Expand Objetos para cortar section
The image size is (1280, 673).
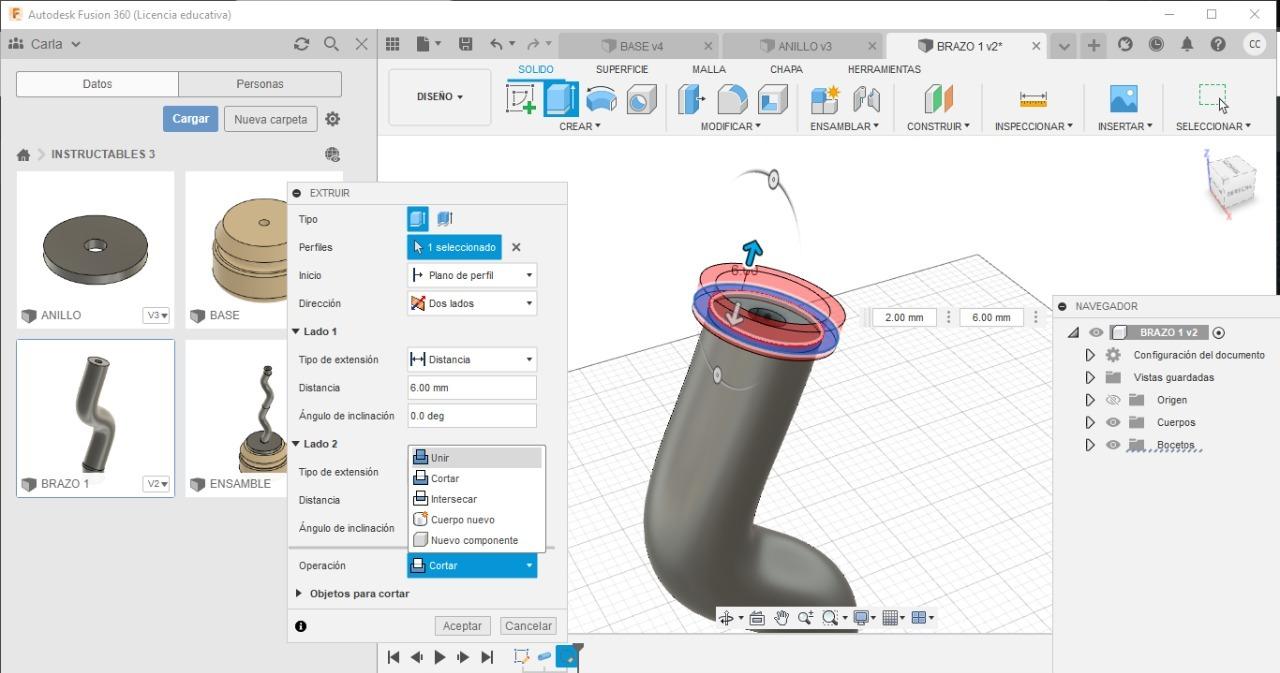click(x=298, y=594)
